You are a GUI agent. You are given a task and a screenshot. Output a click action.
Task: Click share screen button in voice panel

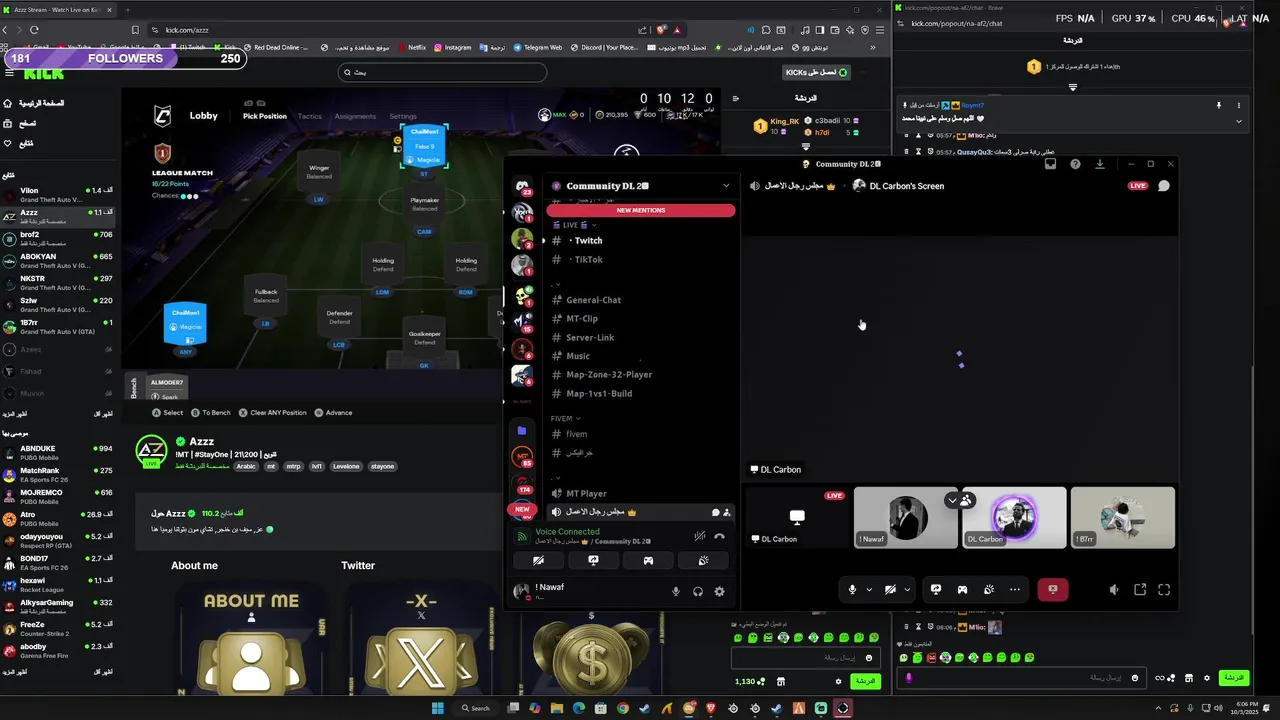coord(593,561)
